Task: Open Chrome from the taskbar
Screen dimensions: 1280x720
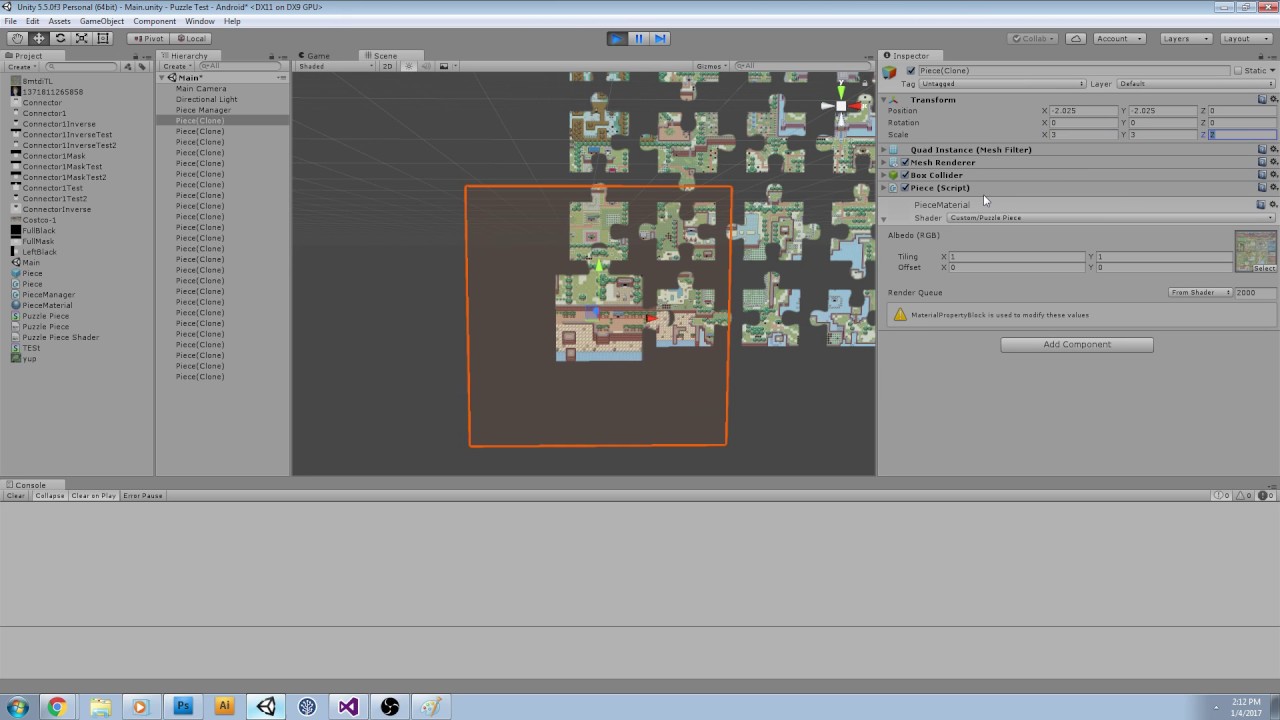Action: tap(57, 706)
